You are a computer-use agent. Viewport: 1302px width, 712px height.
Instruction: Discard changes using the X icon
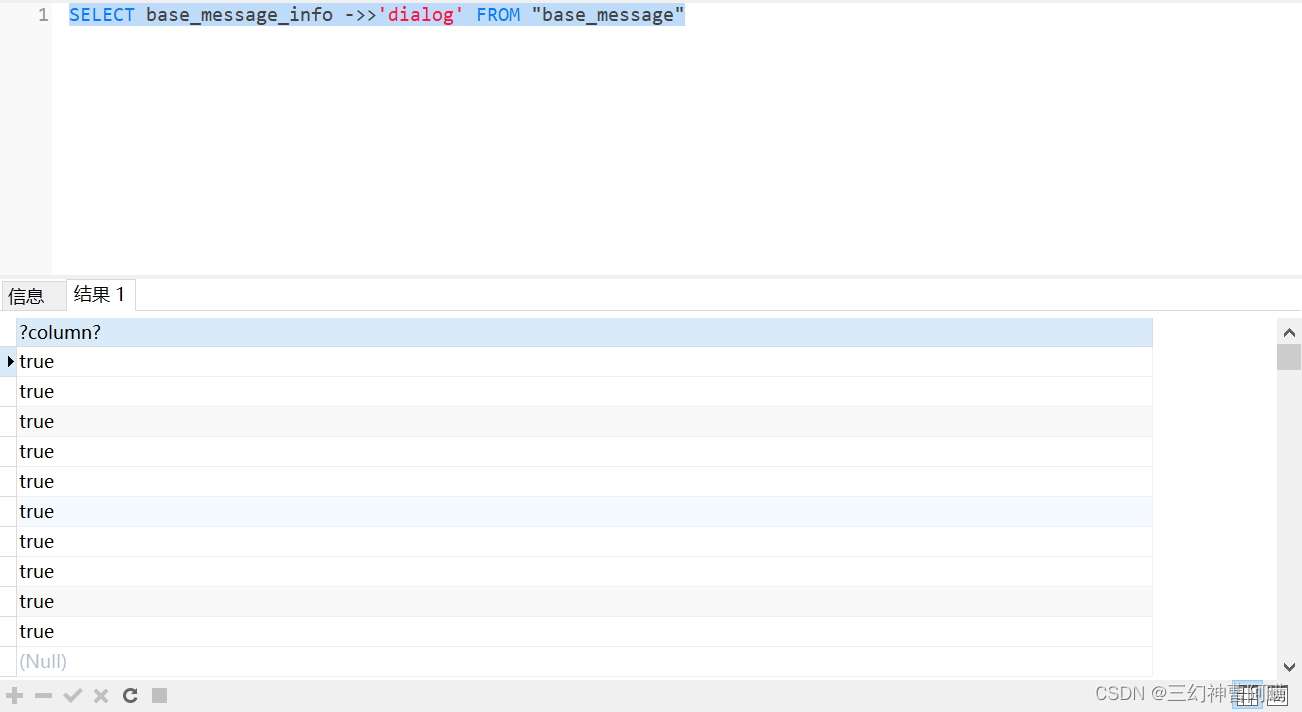(x=100, y=695)
